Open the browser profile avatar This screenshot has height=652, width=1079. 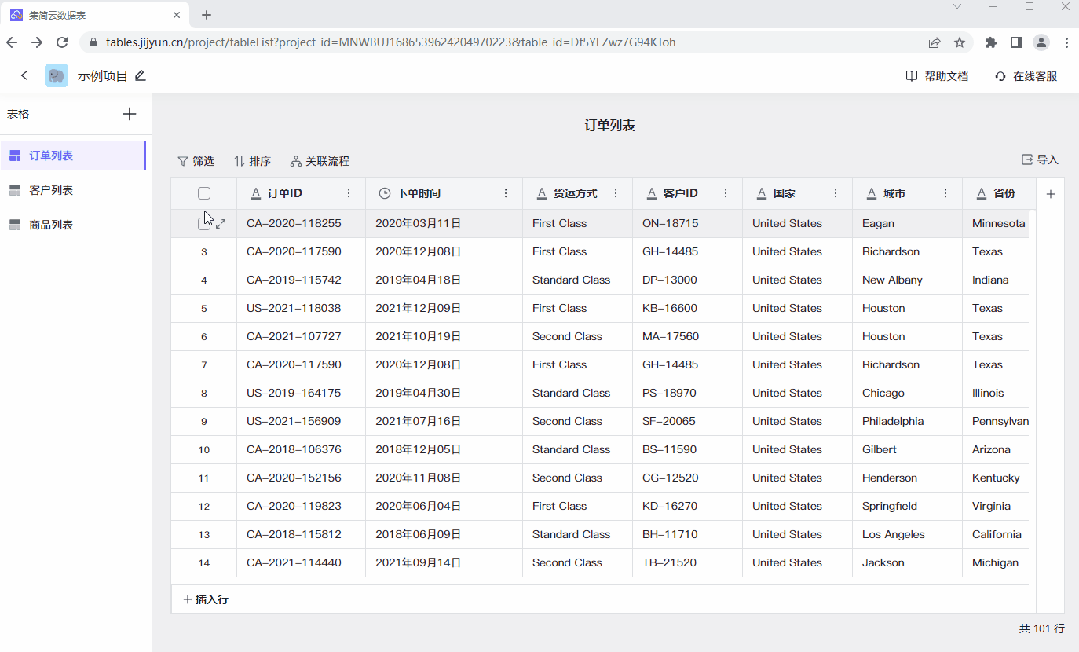1041,43
